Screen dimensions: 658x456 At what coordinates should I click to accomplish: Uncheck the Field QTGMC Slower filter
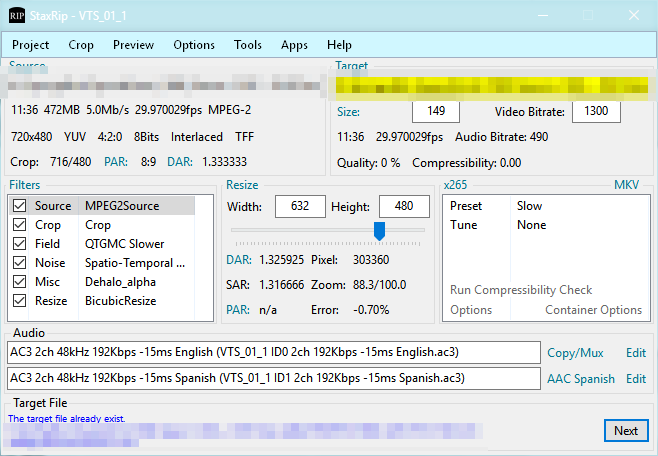pos(20,244)
